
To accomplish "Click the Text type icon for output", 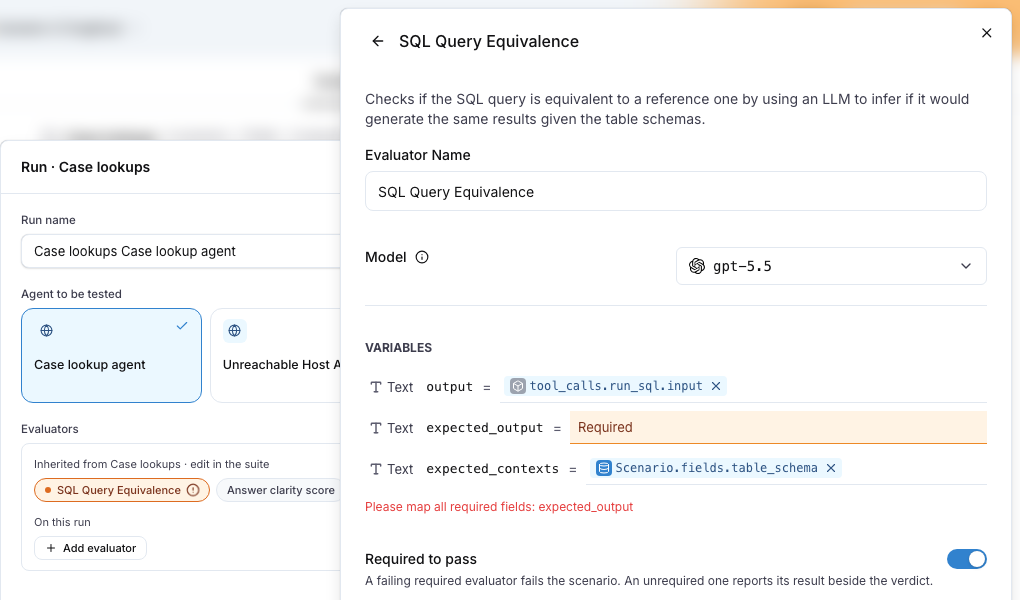I will 376,387.
